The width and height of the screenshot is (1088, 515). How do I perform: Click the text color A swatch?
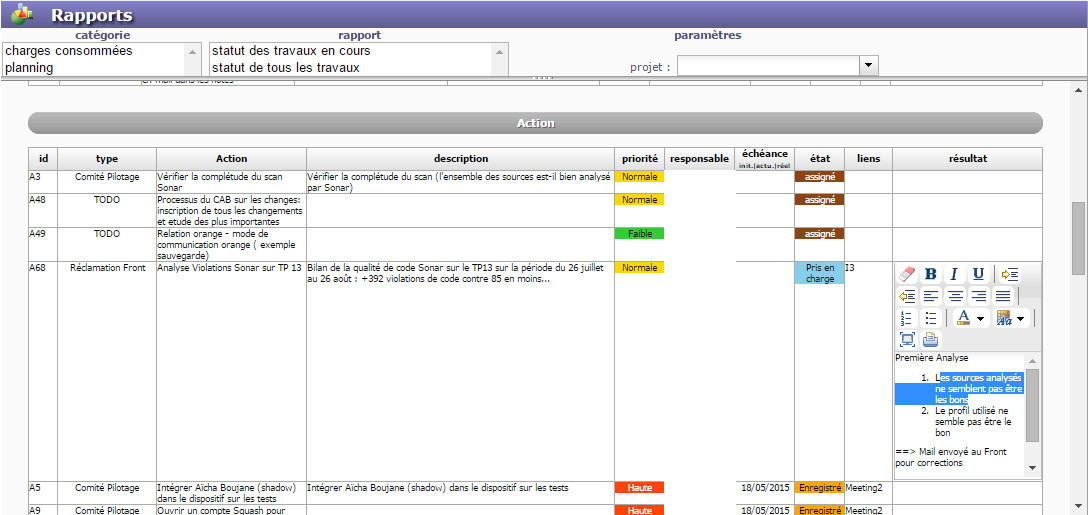(x=963, y=318)
